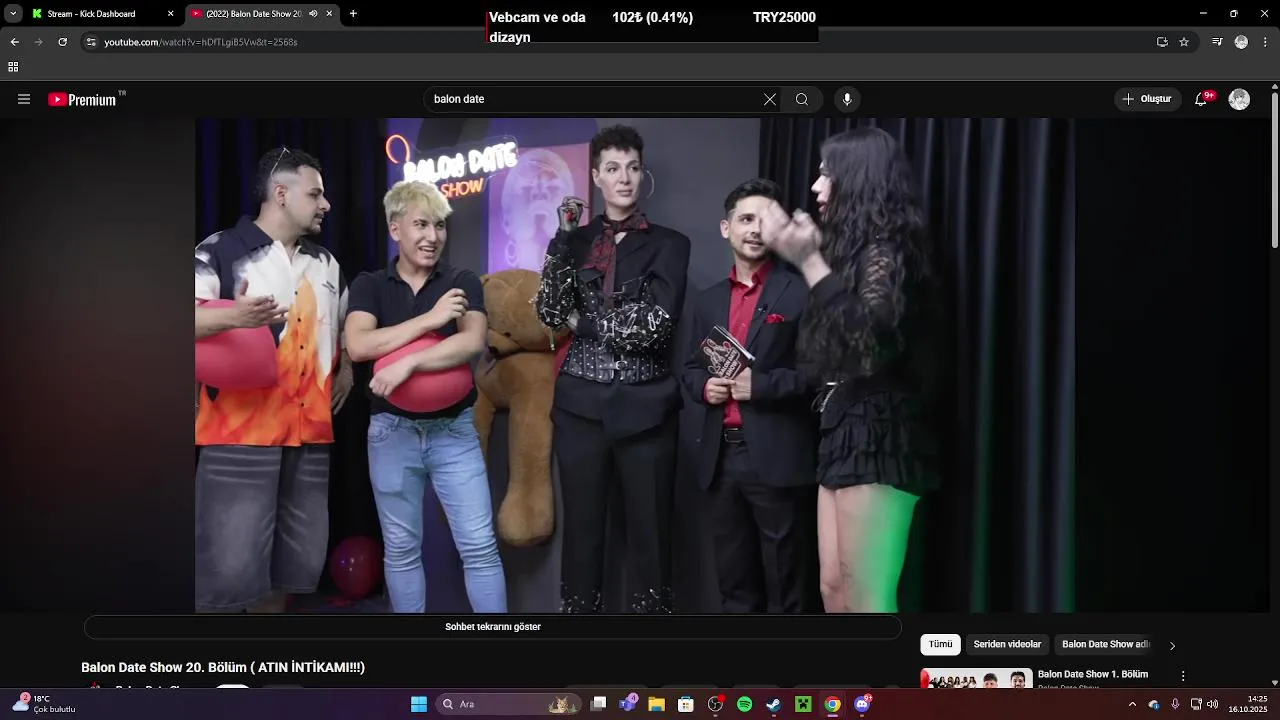Click the video title Balon Date Show 20. Bölüm
This screenshot has width=1280, height=720.
point(223,667)
